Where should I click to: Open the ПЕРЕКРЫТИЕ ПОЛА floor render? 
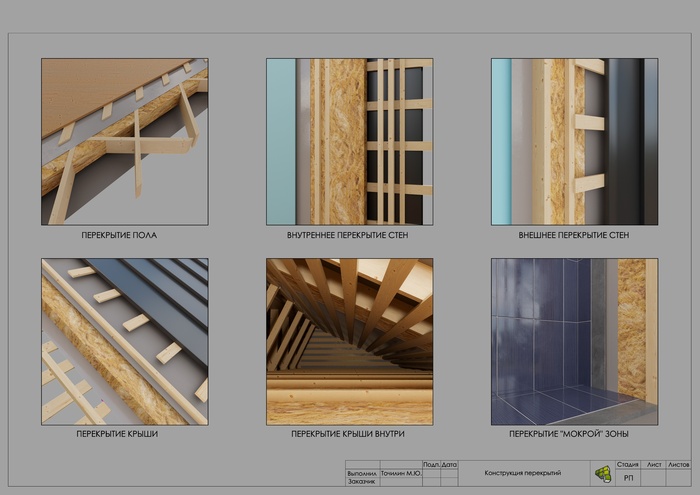click(125, 141)
